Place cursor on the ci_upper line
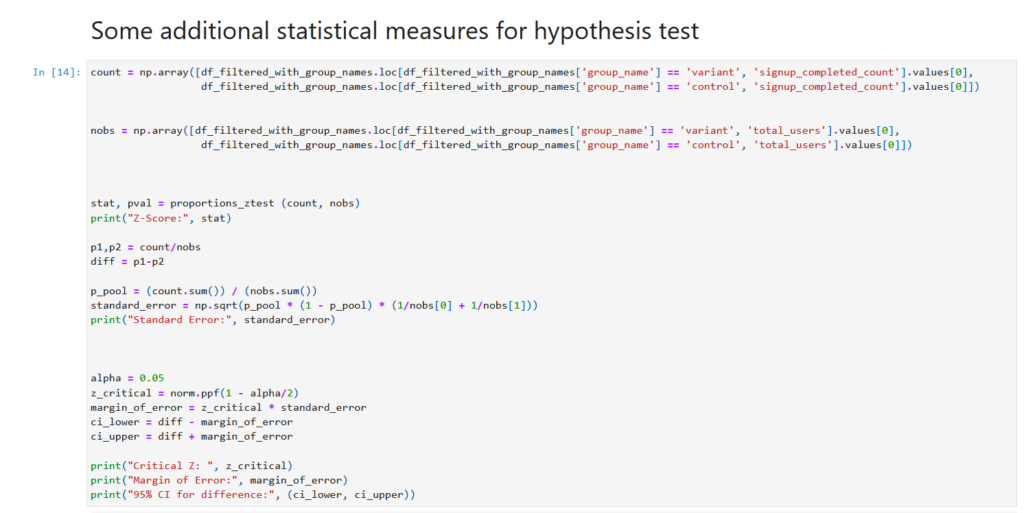This screenshot has height=513, width=1024. tap(191, 436)
